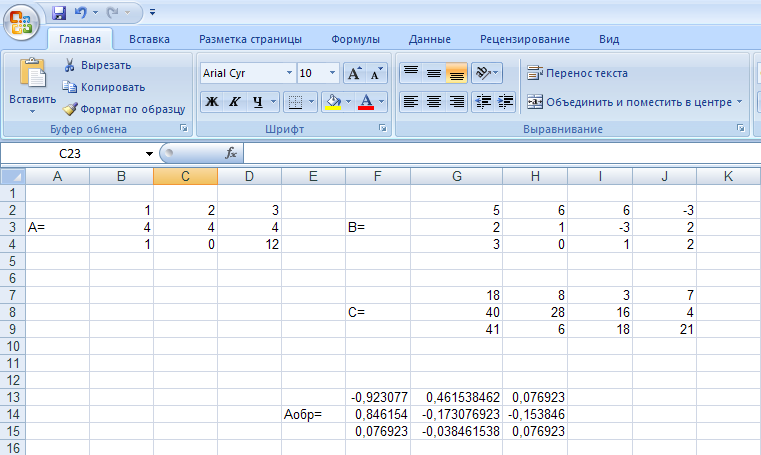The width and height of the screenshot is (761, 455).
Task: Open the merge options dropdown arrow
Action: pyautogui.click(x=740, y=102)
